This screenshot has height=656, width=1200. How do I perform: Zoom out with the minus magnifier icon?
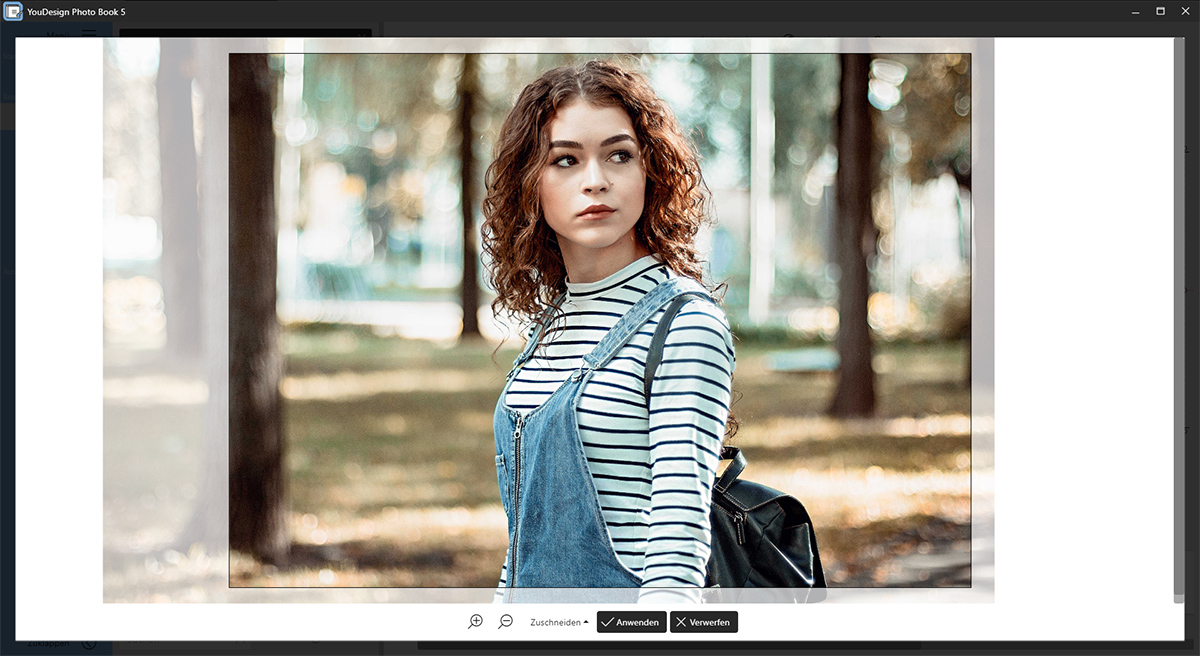point(505,622)
